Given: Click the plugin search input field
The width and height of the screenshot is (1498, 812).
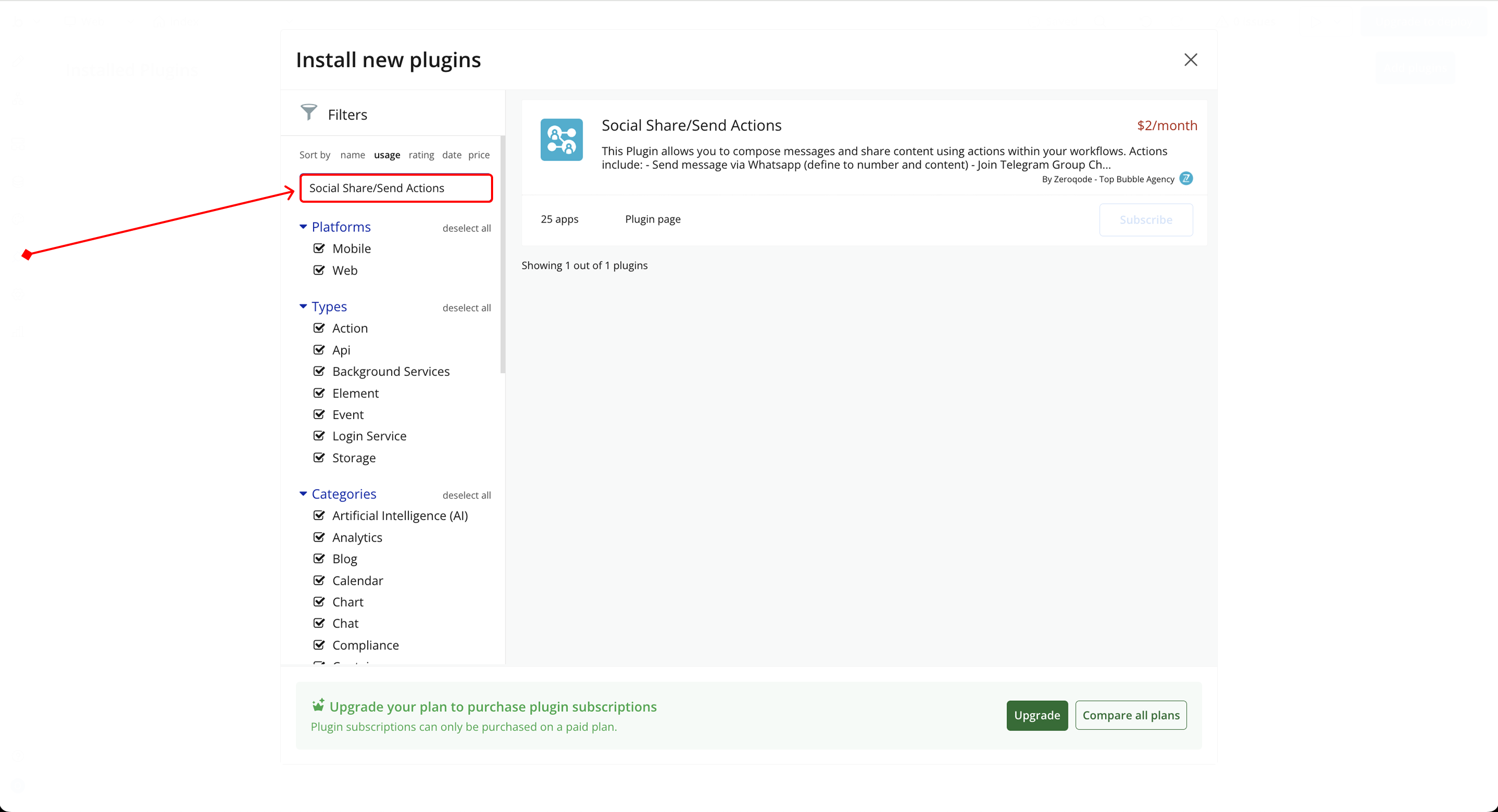Looking at the screenshot, I should coord(396,188).
